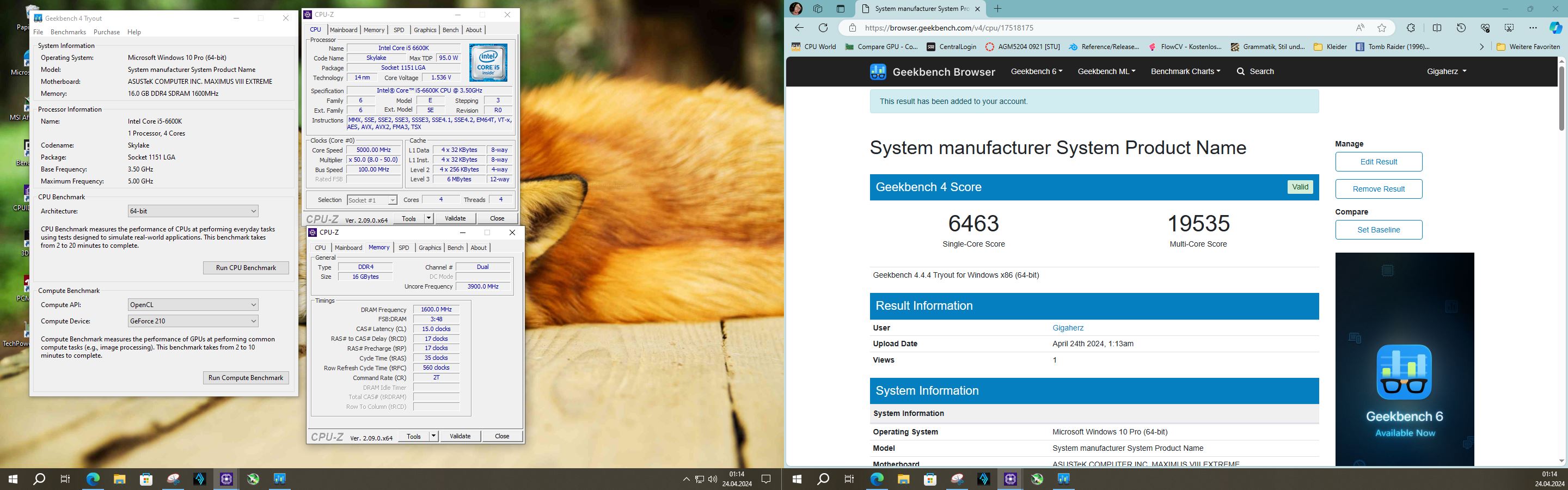Open Search in Geekbench Browser navbar

tap(1255, 71)
